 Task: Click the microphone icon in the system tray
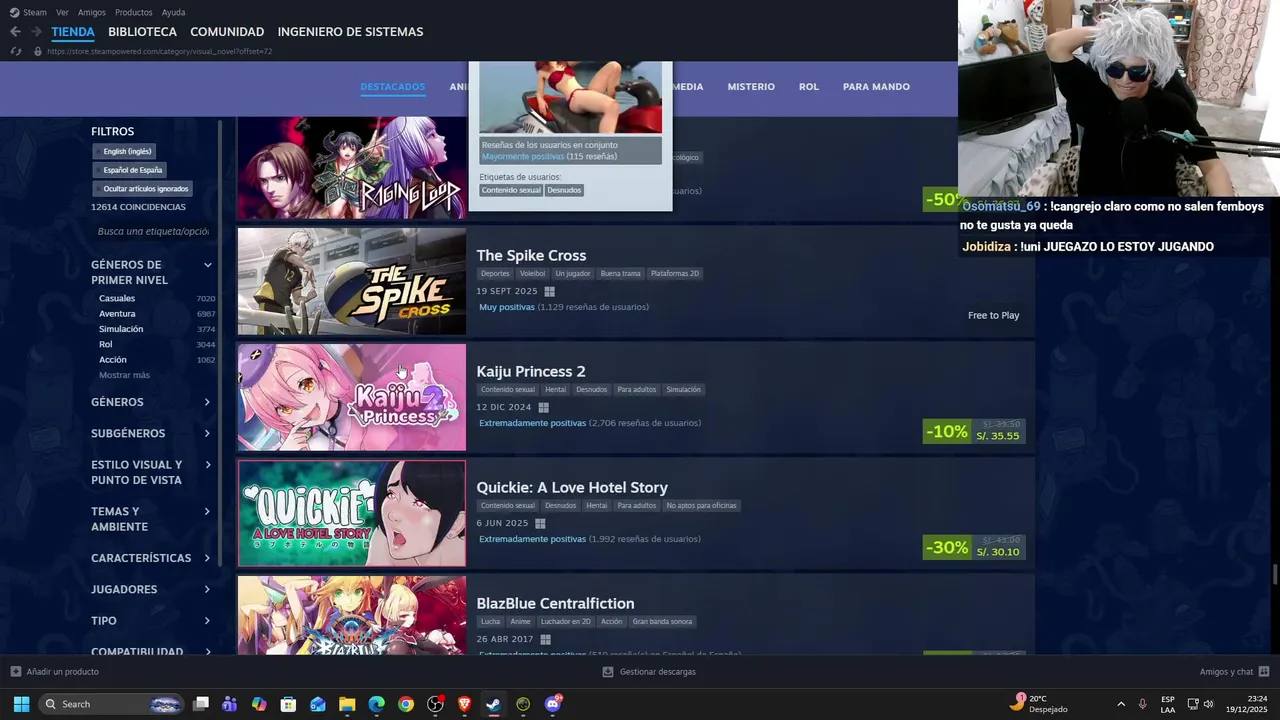tap(1142, 704)
